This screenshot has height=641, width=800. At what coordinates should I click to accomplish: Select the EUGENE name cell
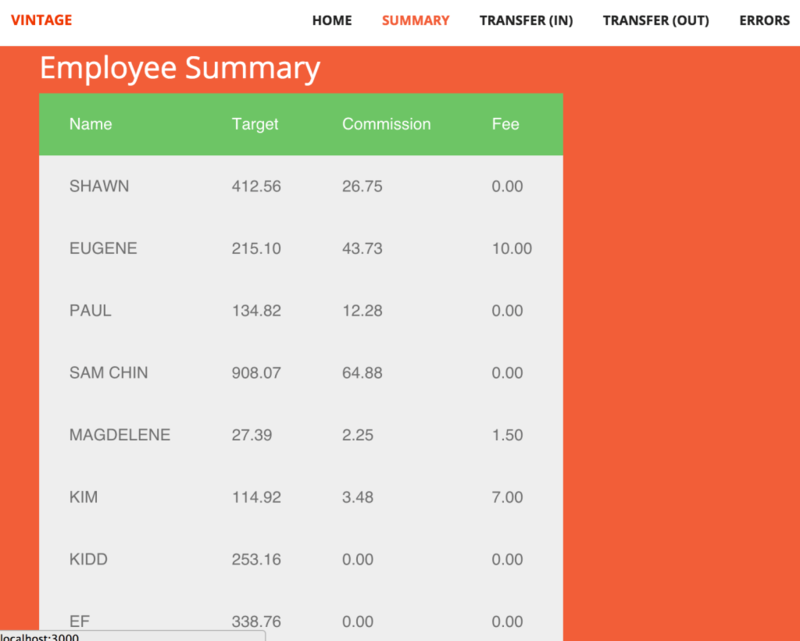tap(103, 249)
